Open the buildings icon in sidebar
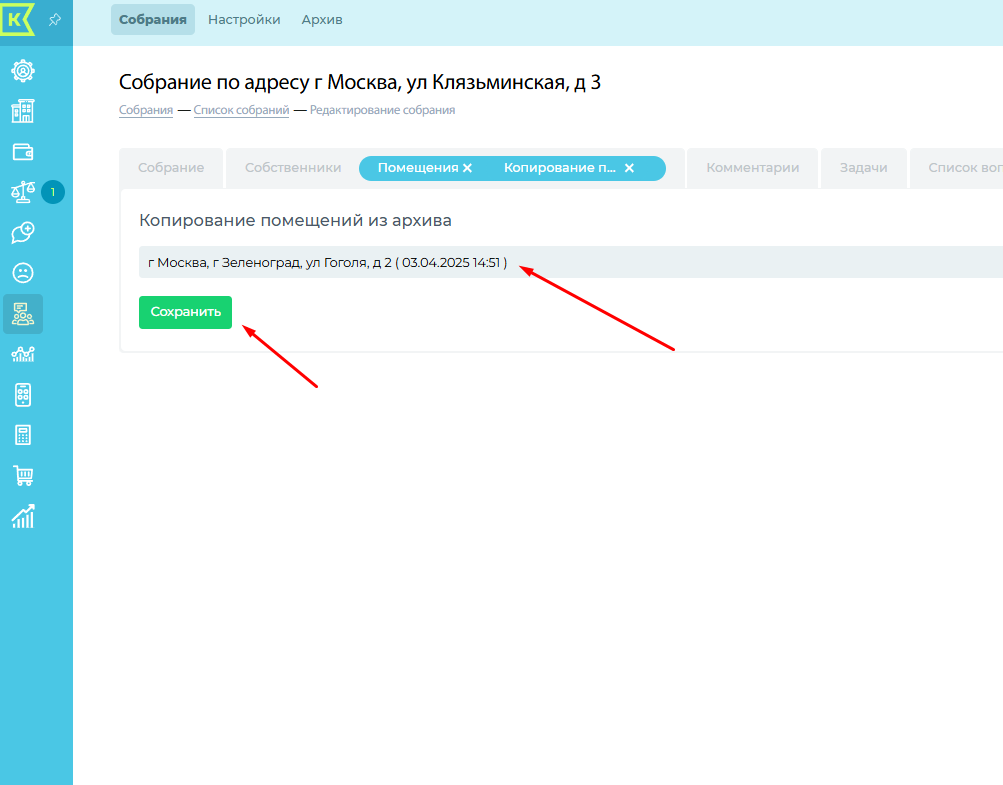 tap(22, 111)
